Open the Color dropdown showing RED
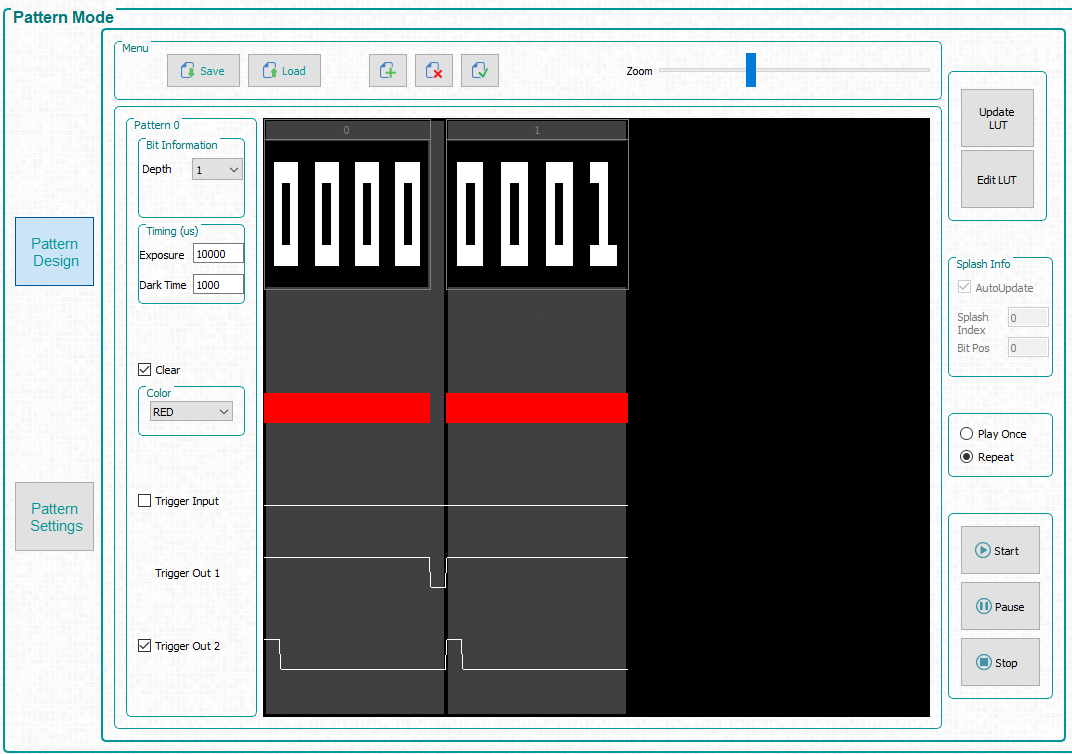1072x754 pixels. [191, 412]
